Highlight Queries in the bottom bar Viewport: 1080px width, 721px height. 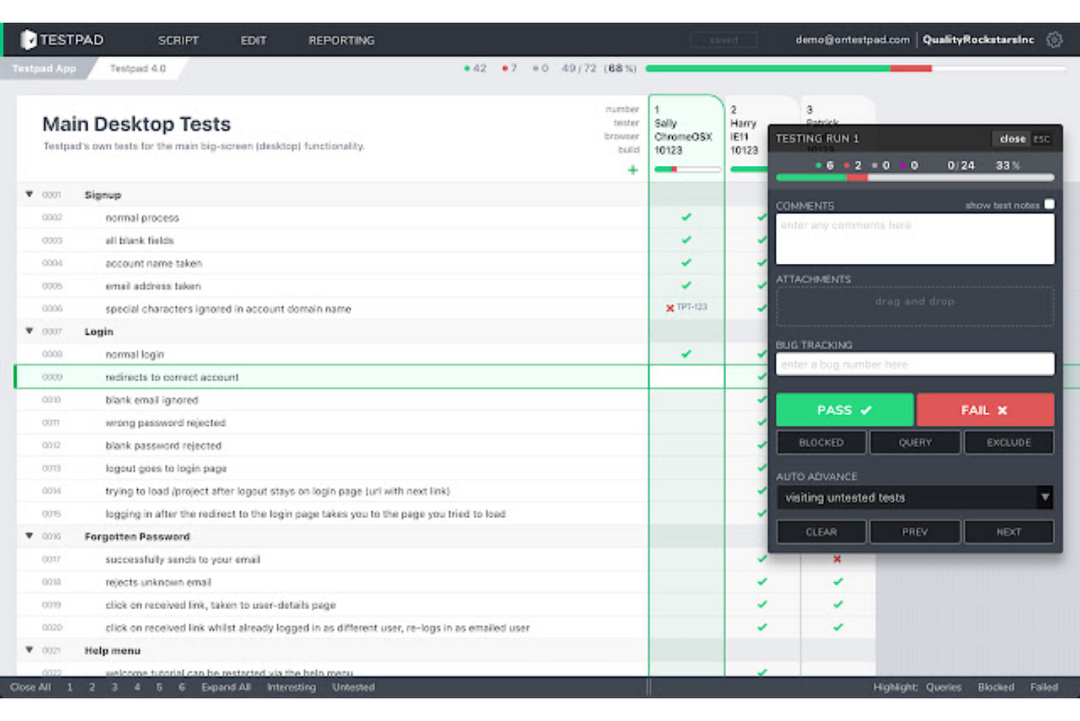pos(944,687)
